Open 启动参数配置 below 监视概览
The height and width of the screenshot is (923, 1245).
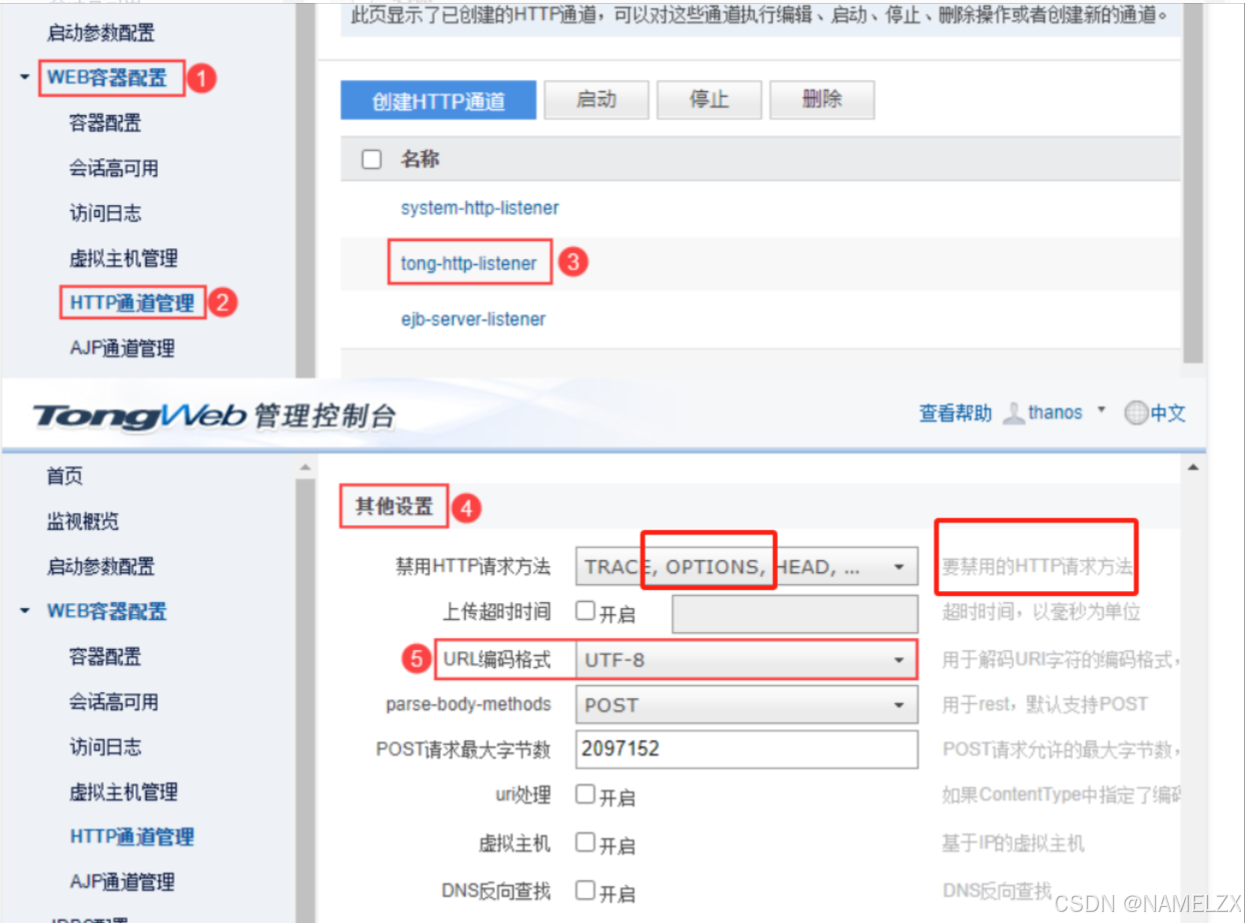(x=101, y=566)
